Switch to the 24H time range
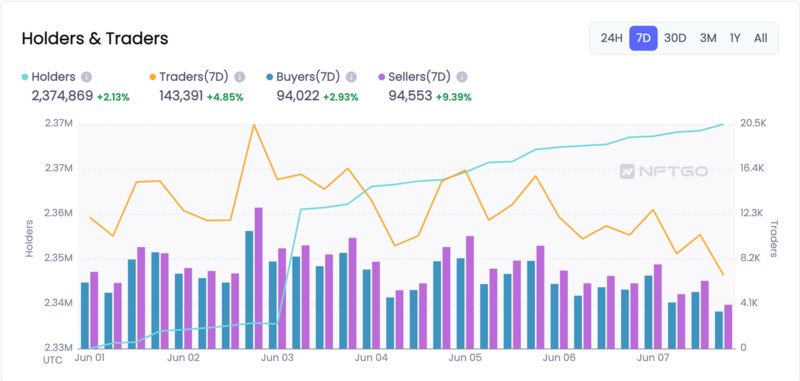800x381 pixels. point(611,38)
